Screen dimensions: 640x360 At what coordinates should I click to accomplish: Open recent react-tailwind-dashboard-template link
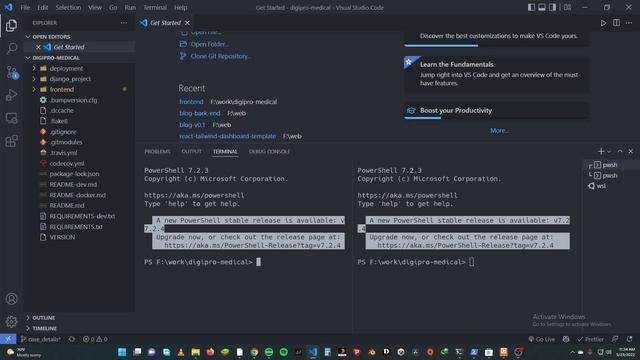(227, 136)
